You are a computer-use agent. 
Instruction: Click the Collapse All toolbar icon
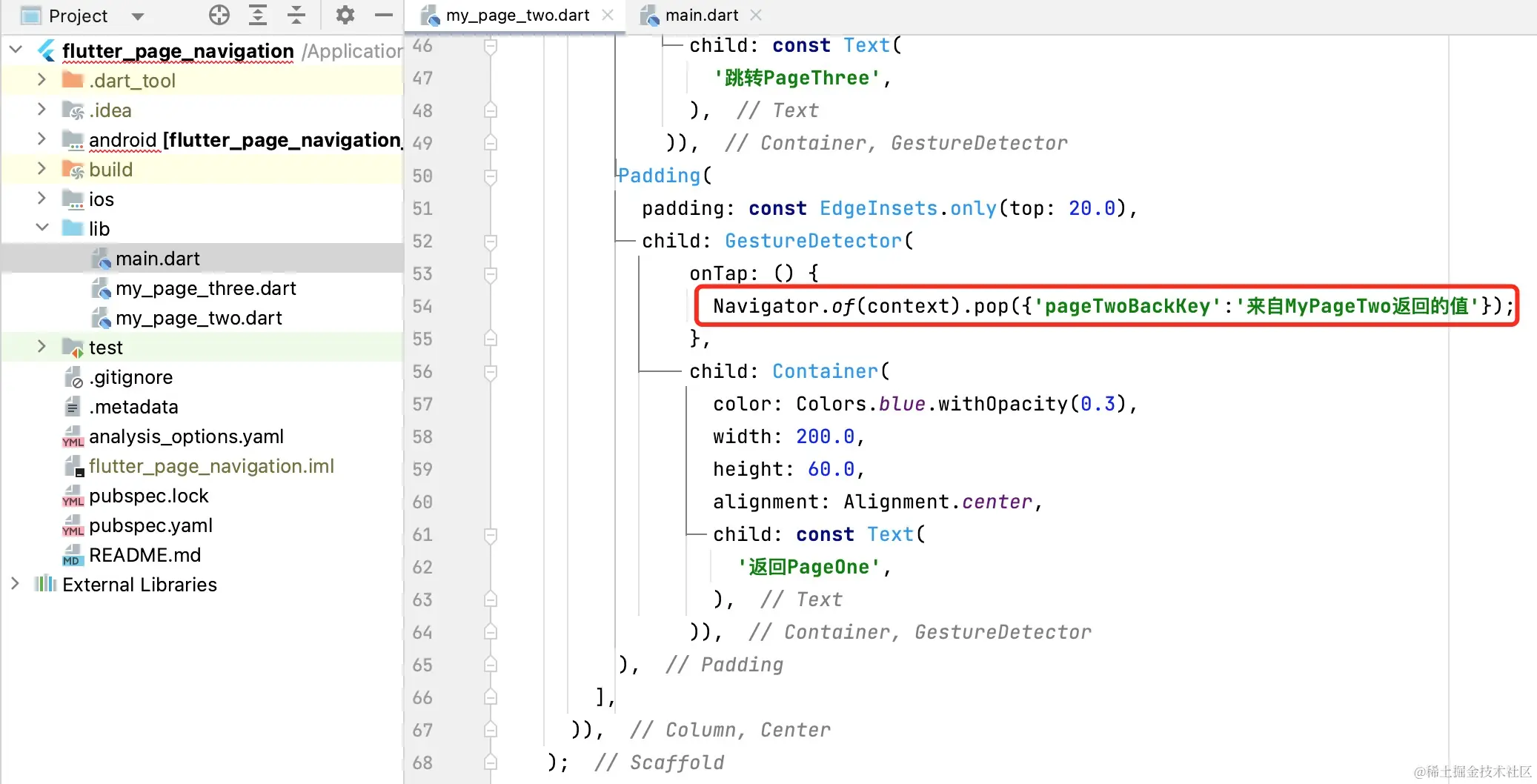pos(296,15)
